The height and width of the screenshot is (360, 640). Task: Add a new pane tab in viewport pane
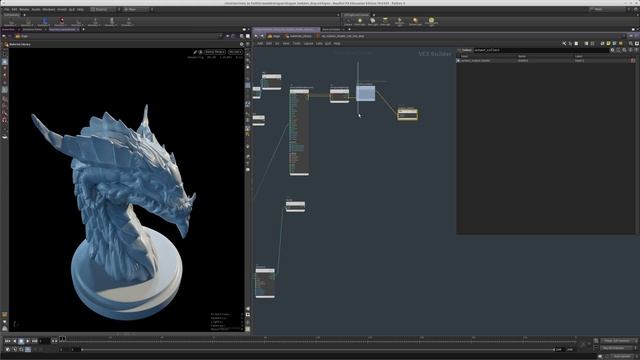[x=83, y=29]
